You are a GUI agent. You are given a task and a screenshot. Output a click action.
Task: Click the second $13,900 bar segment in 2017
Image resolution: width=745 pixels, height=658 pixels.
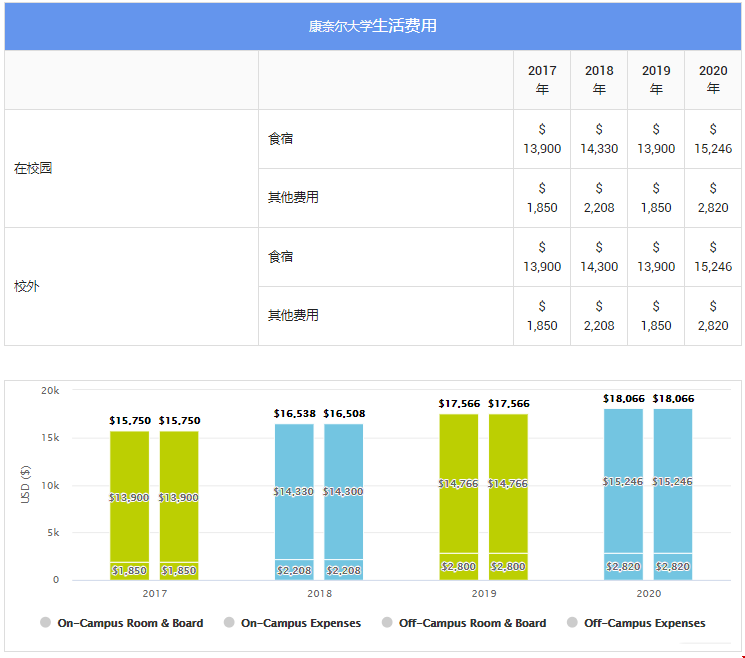(x=179, y=497)
